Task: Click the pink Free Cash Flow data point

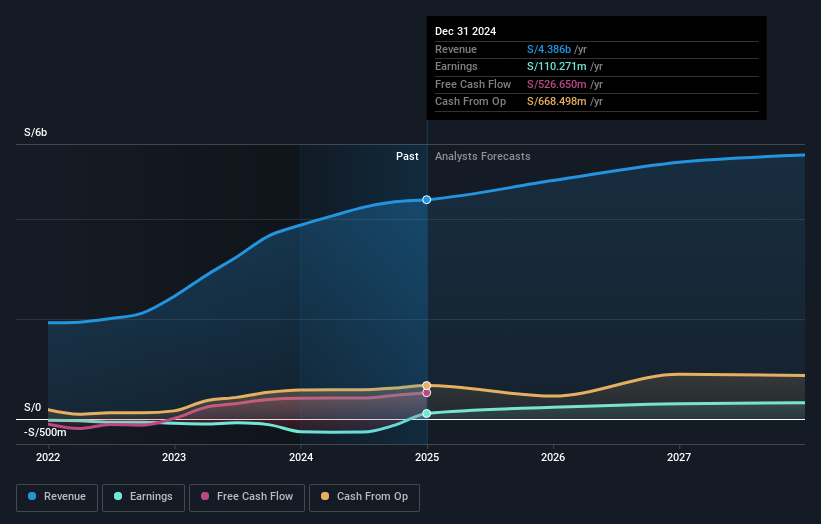Action: (x=427, y=393)
